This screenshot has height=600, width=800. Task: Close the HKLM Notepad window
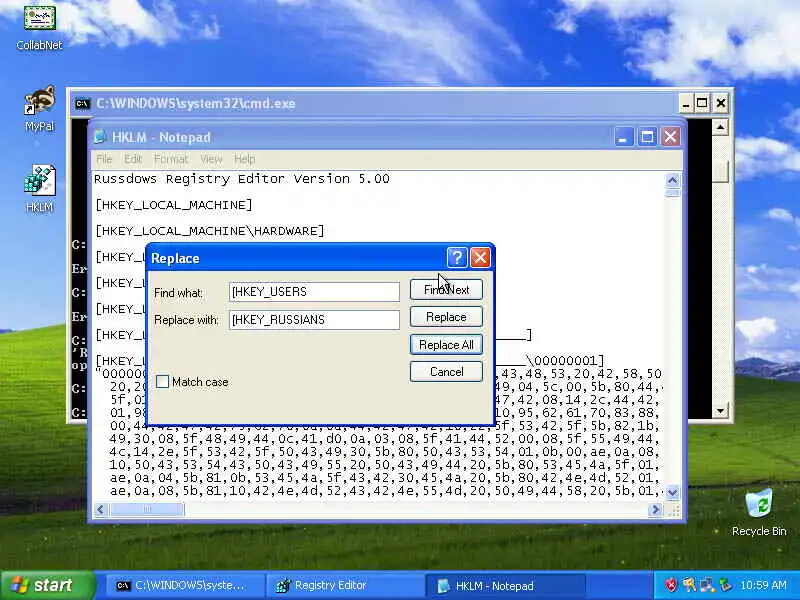point(670,137)
